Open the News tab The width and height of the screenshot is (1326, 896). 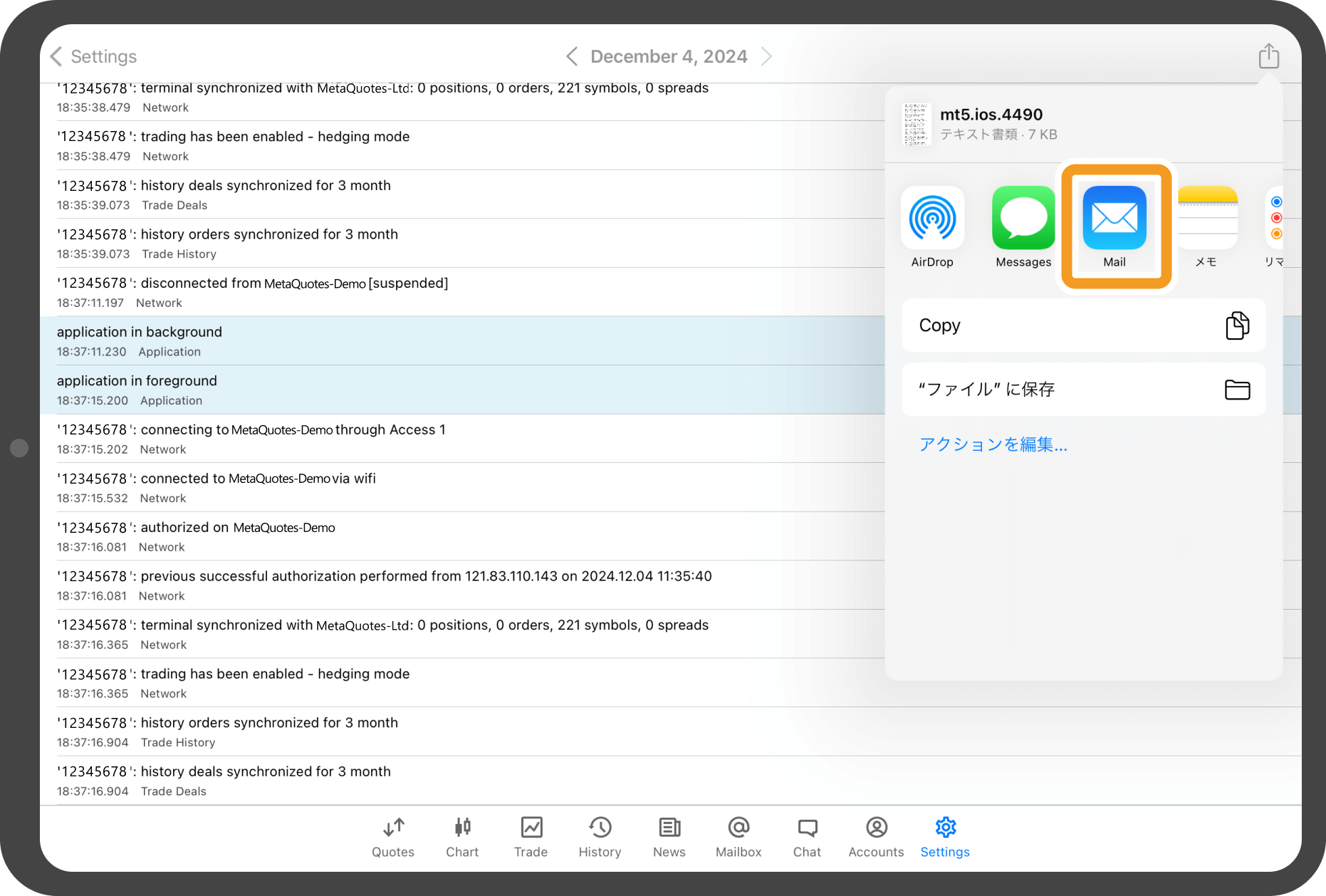point(669,837)
